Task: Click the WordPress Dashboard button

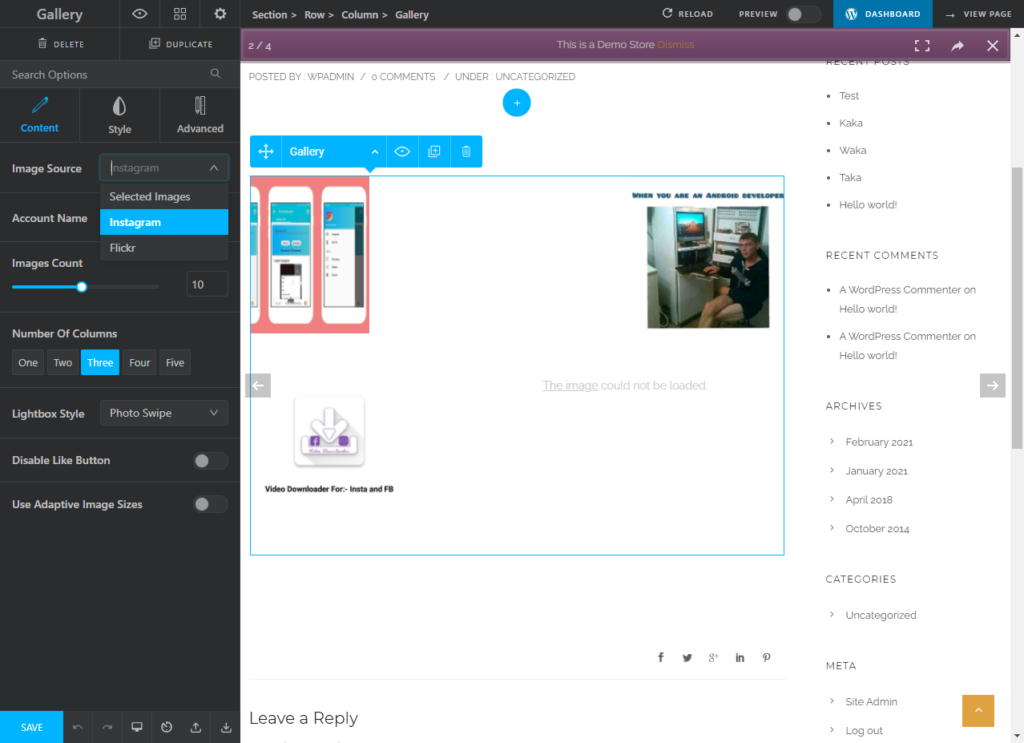Action: click(883, 14)
